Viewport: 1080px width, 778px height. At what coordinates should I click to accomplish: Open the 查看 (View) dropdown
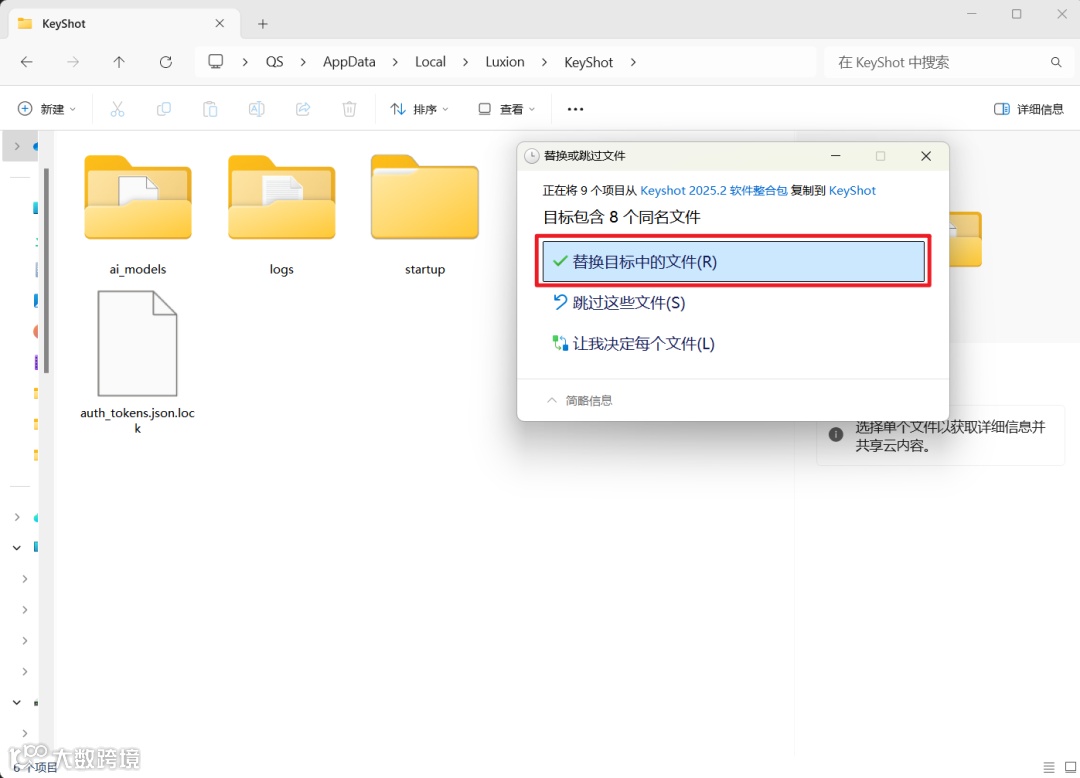506,109
